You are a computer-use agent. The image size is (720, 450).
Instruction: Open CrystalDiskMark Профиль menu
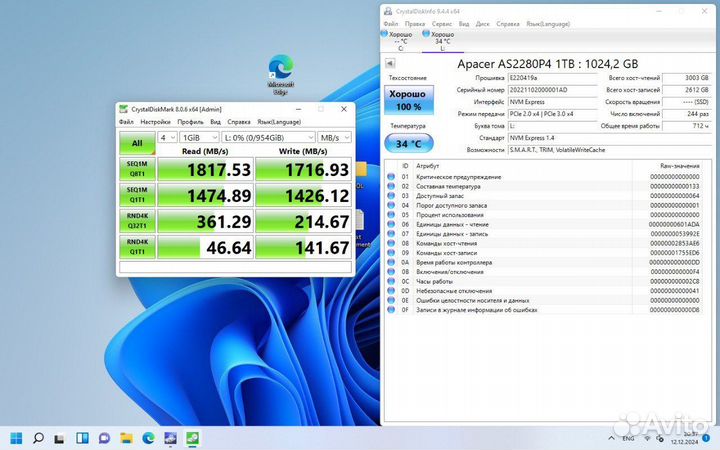(x=190, y=122)
